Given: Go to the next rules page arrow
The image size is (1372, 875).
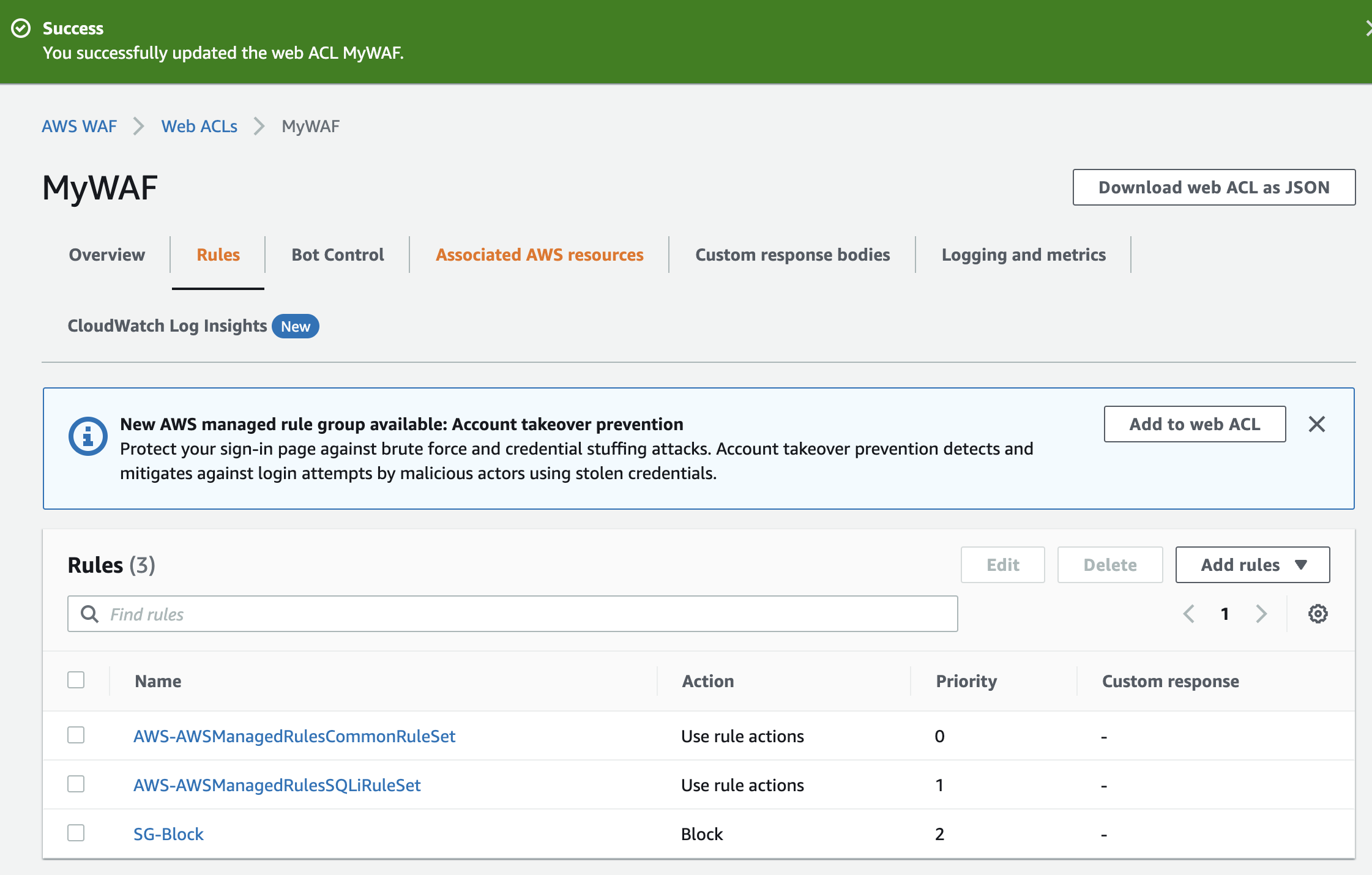Looking at the screenshot, I should click(1261, 614).
